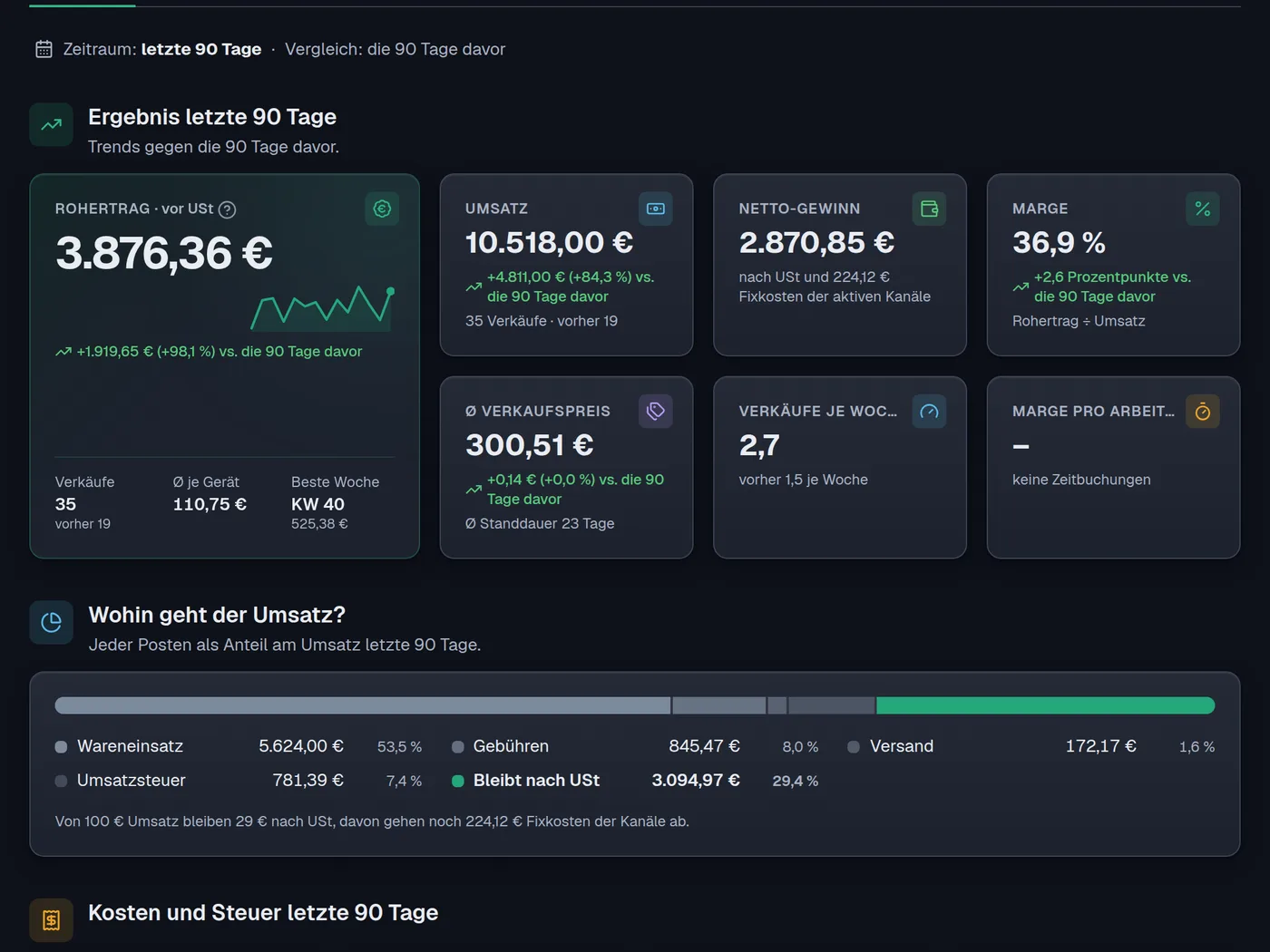This screenshot has height=952, width=1270.
Task: Click the Versand amount 172,17 €
Action: pos(1100,746)
